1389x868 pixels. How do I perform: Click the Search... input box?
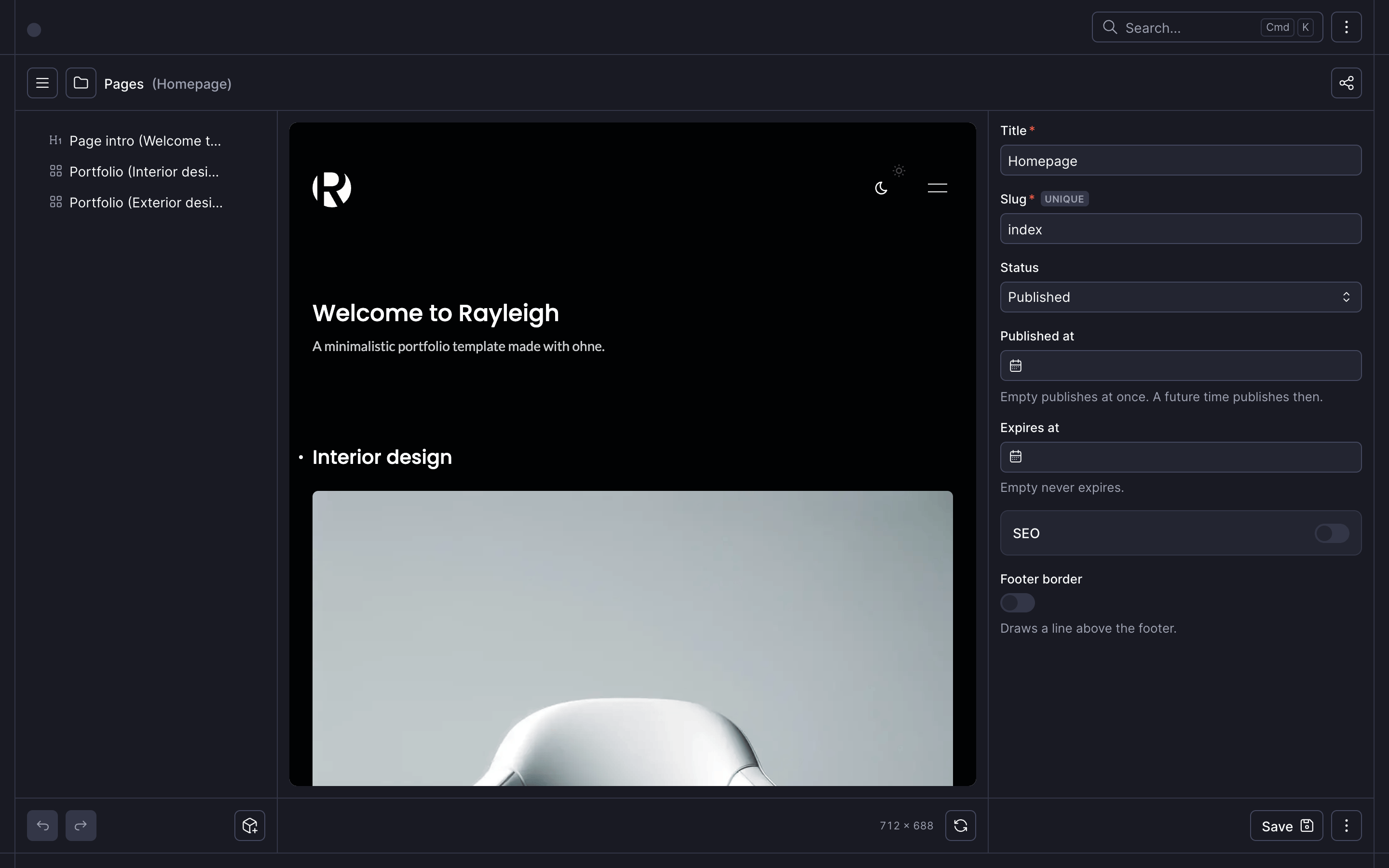[x=1207, y=27]
